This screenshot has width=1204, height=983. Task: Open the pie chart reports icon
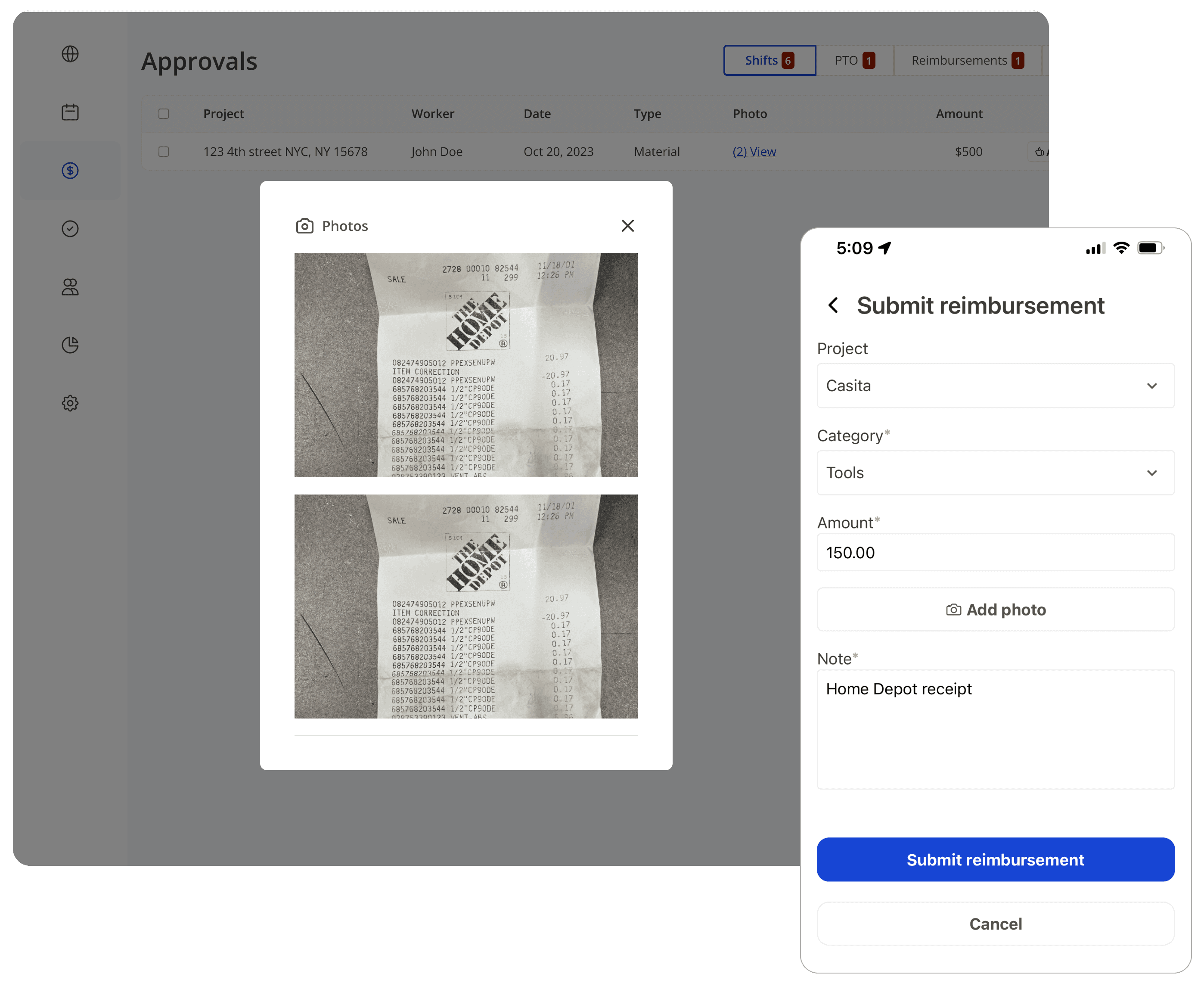70,345
